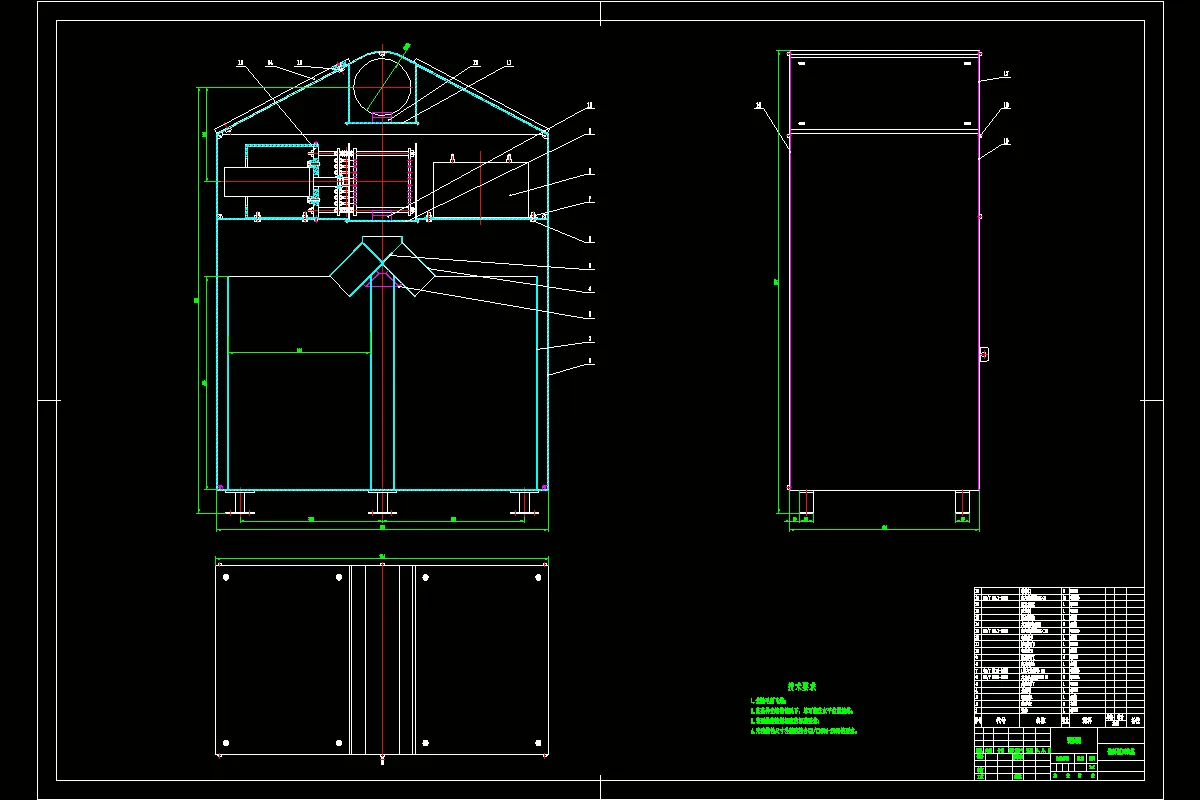Viewport: 1200px width, 800px height.
Task: Select the center foot of the front view cabinet
Action: [383, 503]
